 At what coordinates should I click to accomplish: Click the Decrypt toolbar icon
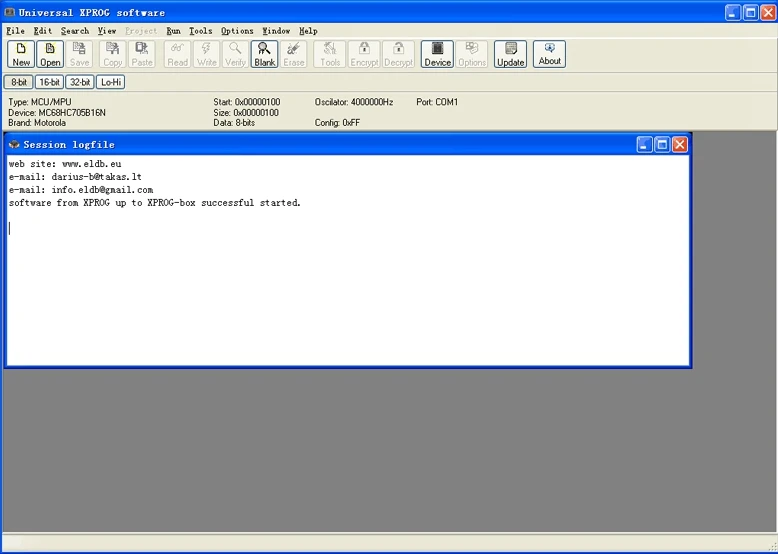tap(398, 54)
